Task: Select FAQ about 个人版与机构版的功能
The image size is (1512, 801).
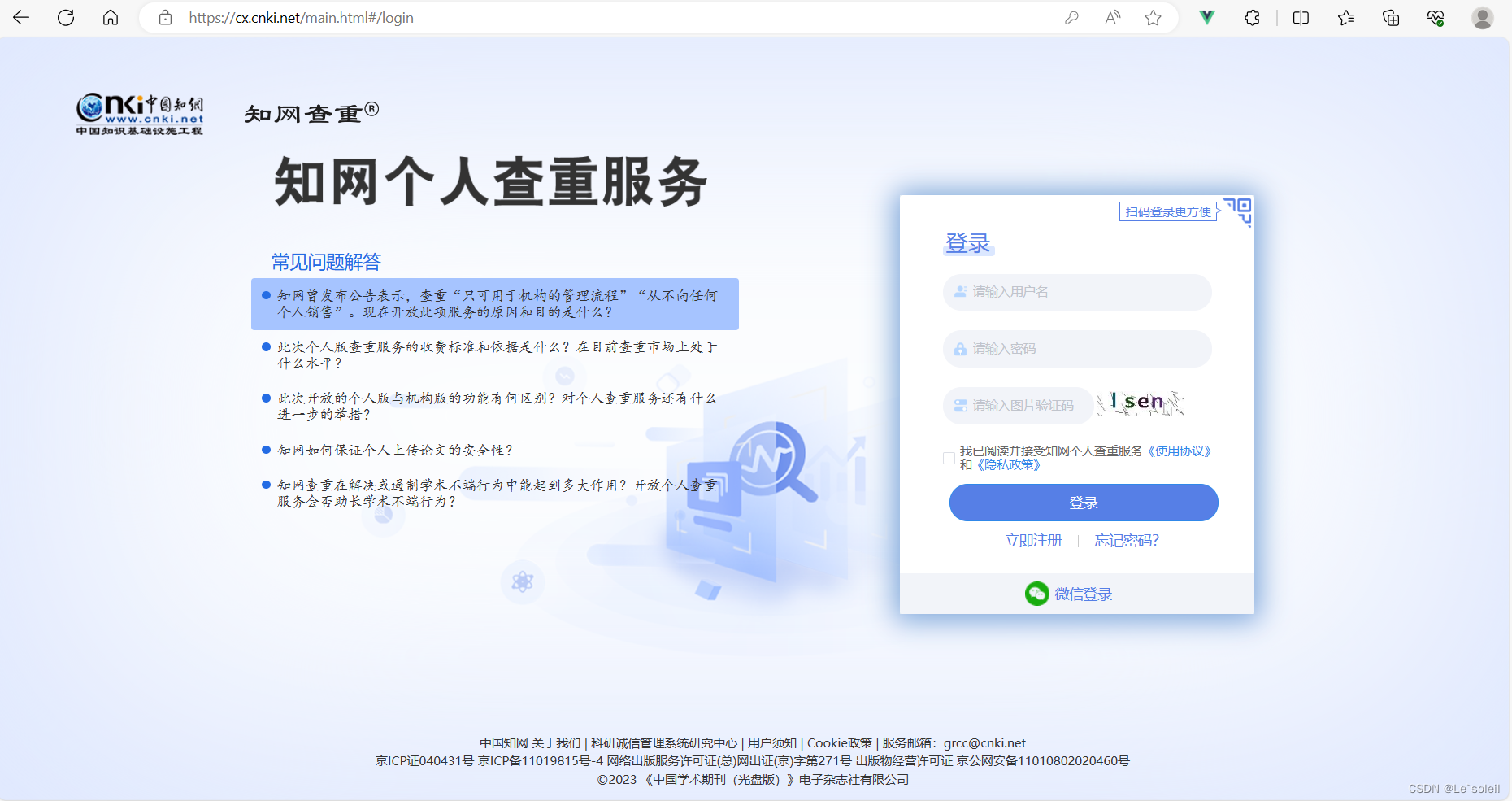Action: (495, 407)
